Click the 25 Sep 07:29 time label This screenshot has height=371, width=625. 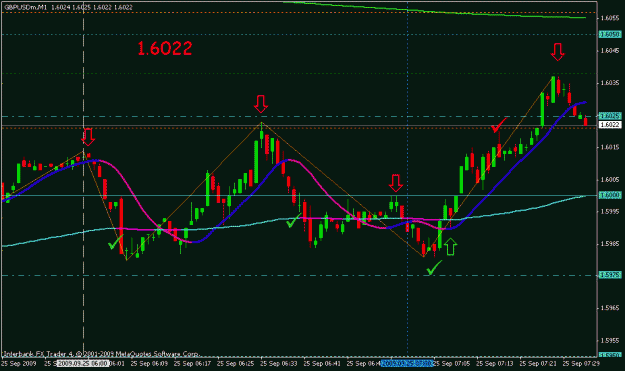tap(581, 363)
